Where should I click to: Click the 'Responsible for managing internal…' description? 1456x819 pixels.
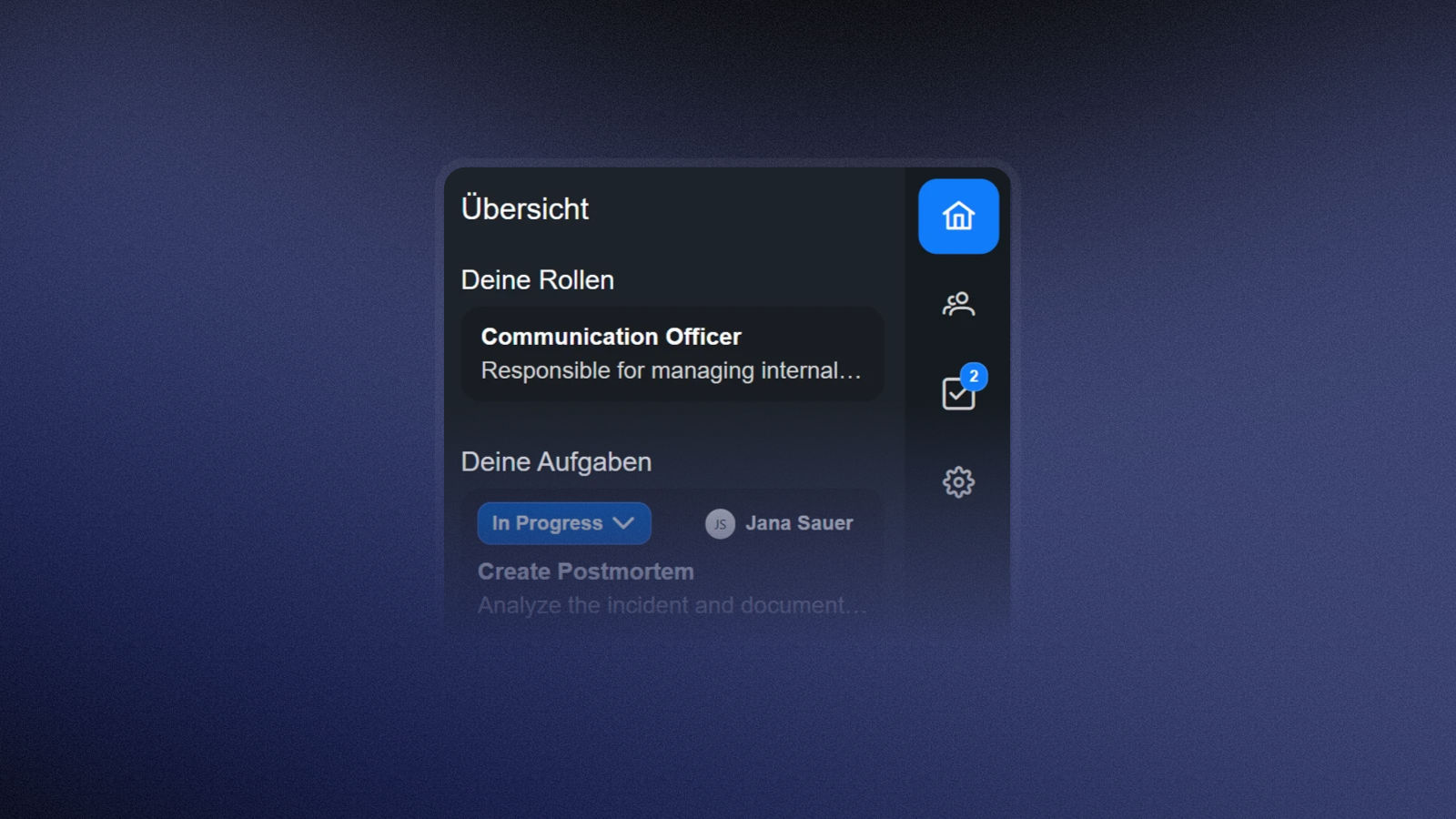671,370
